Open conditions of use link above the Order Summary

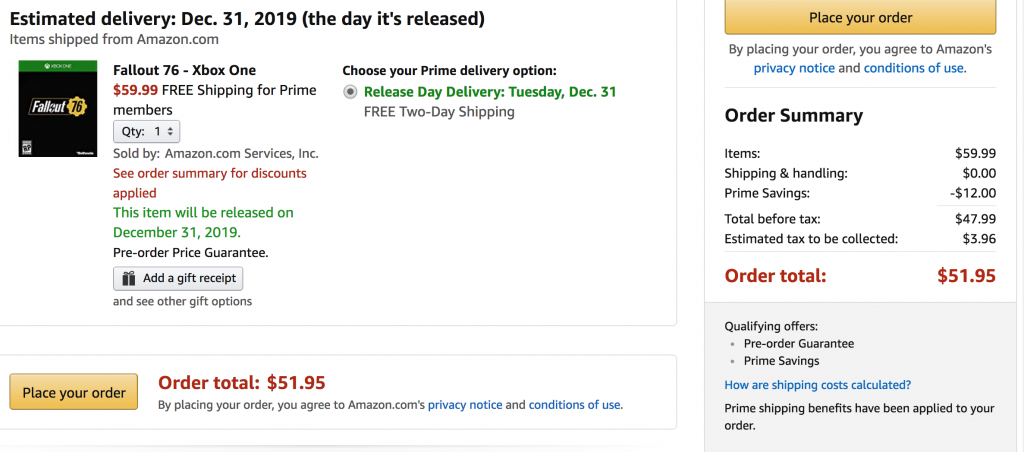pyautogui.click(x=913, y=68)
